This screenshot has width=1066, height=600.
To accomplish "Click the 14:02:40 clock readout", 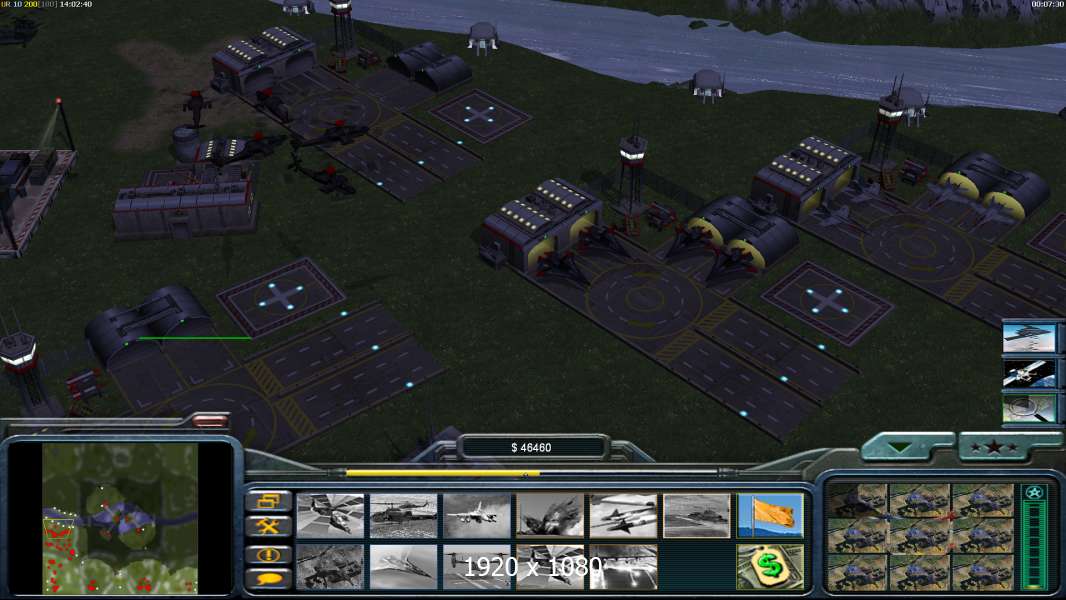I will click(x=75, y=4).
